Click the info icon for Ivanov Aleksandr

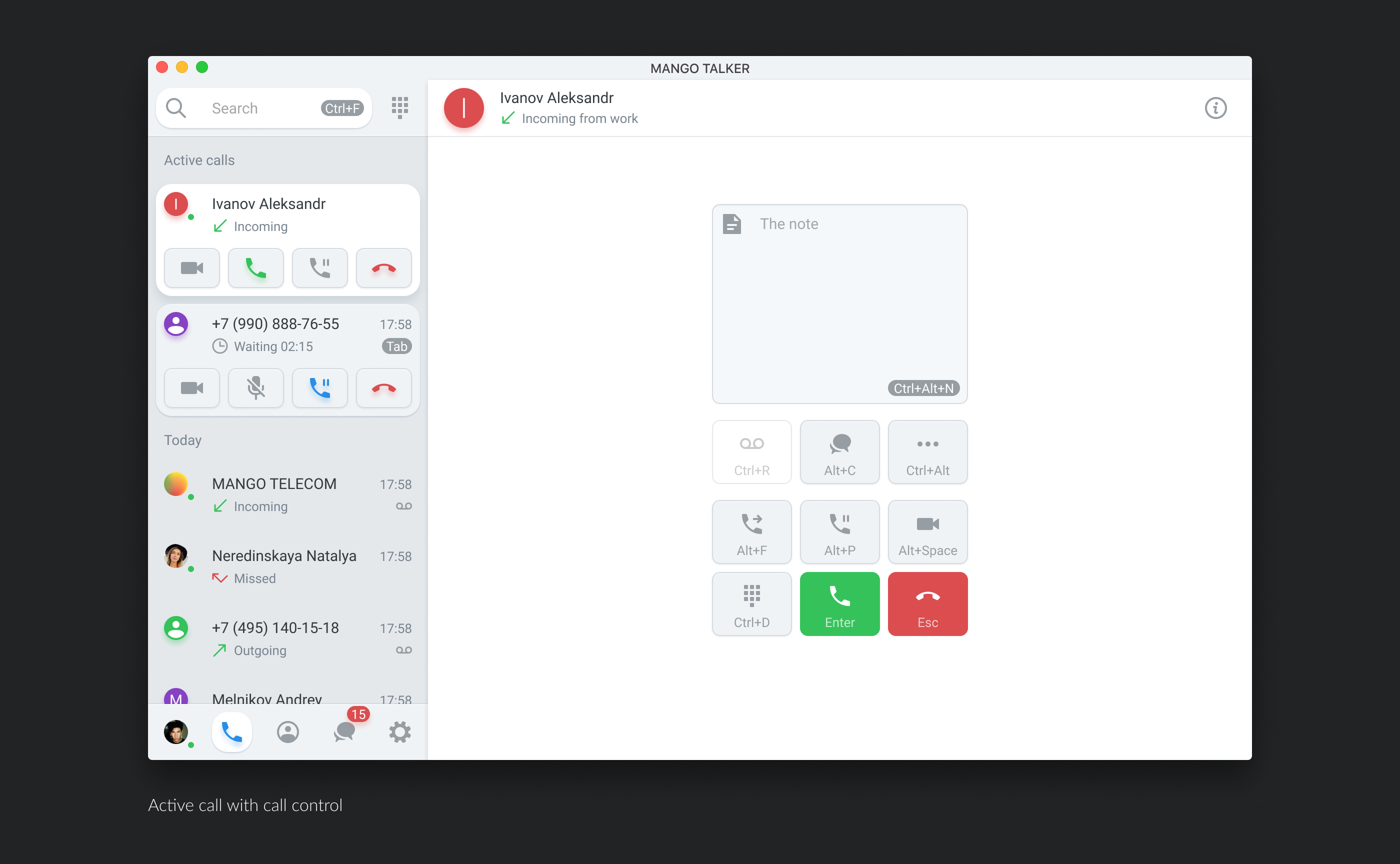point(1215,108)
